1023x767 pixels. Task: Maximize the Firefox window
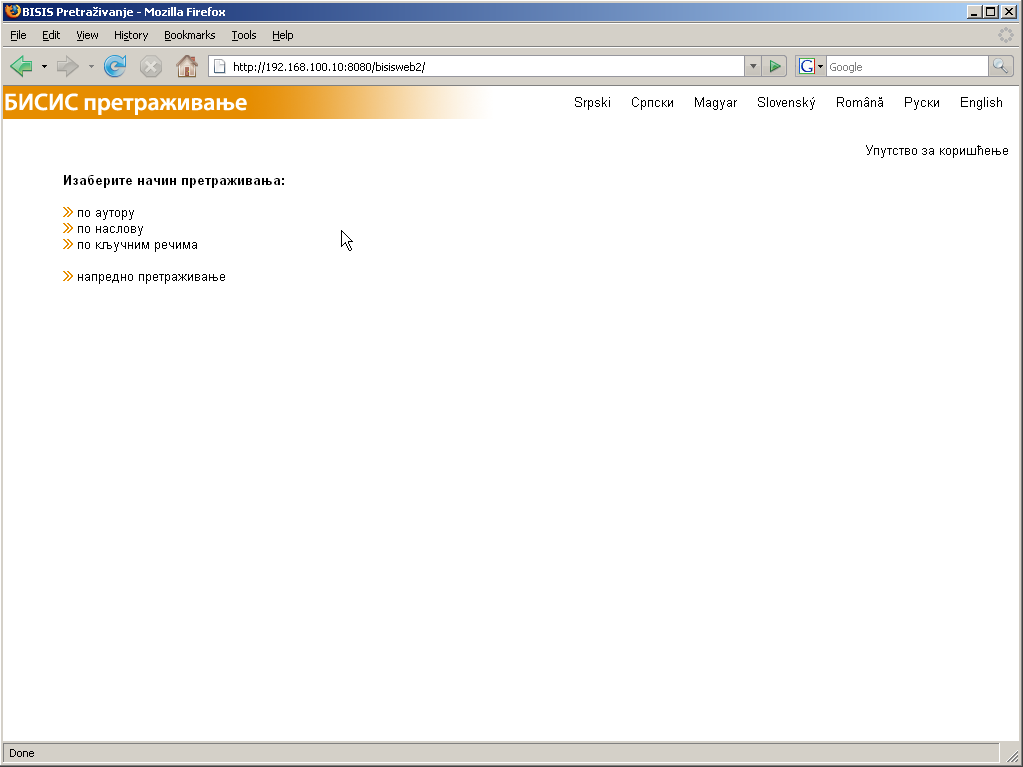tap(991, 12)
